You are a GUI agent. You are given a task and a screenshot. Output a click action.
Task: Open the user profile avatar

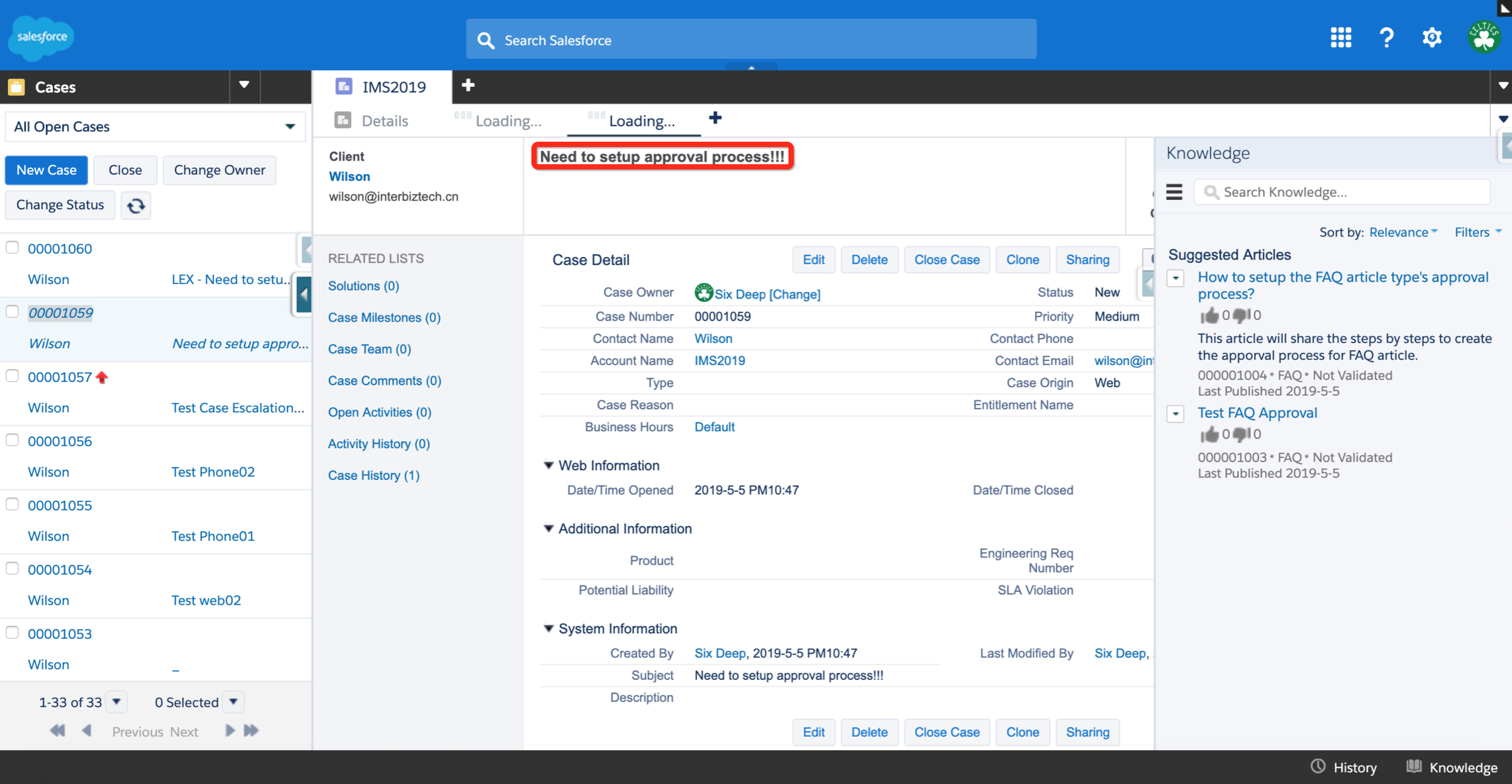(x=1484, y=37)
